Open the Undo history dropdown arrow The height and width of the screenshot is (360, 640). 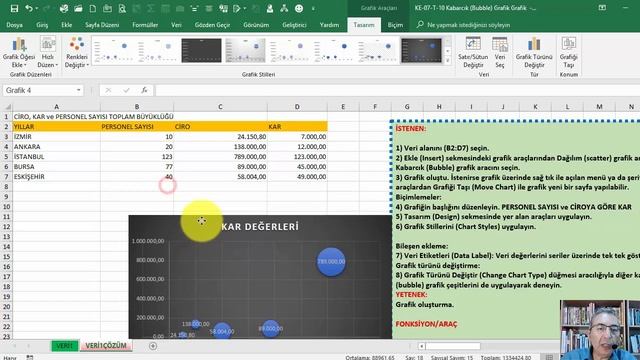[36, 9]
